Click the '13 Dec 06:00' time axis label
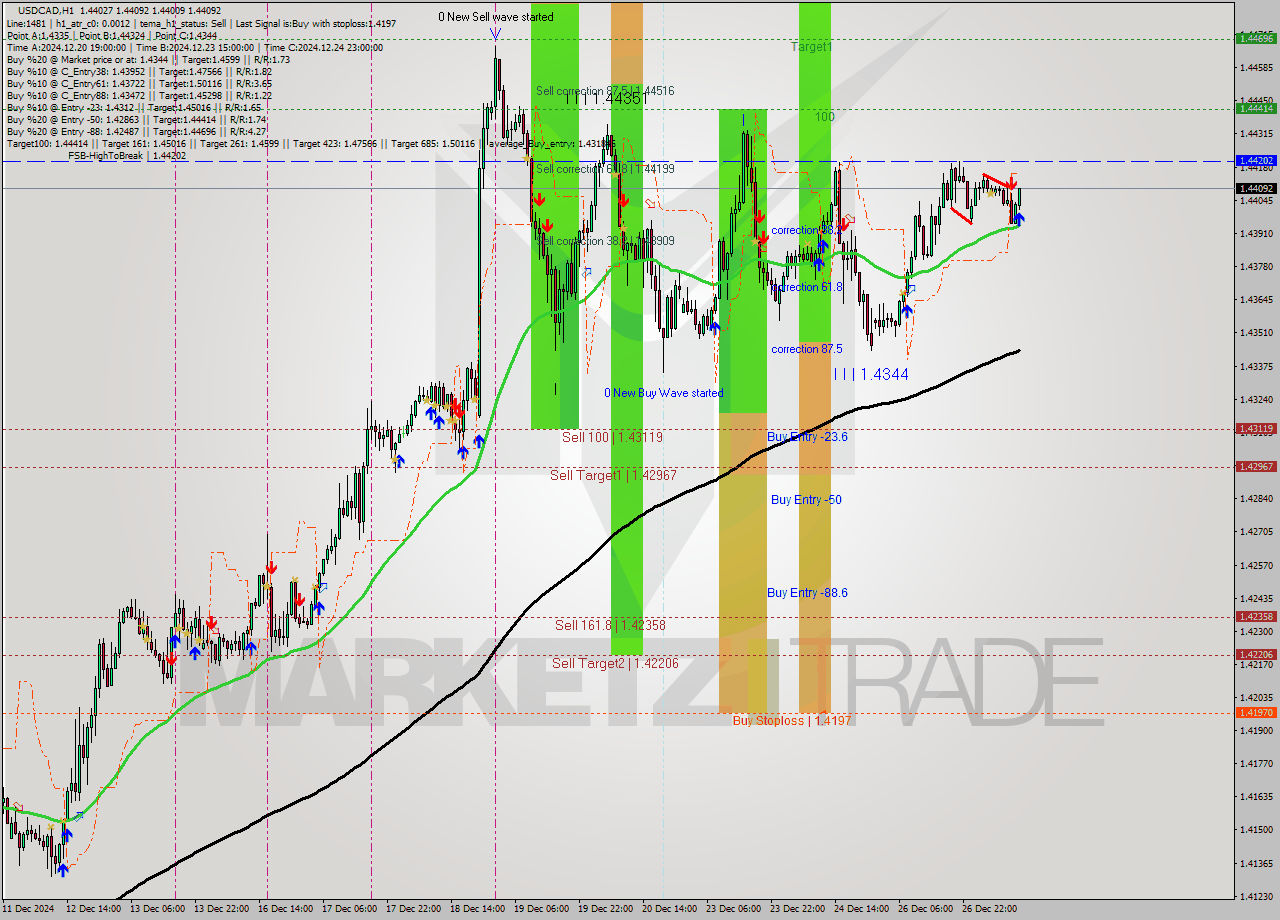The image size is (1280, 920). (x=158, y=908)
